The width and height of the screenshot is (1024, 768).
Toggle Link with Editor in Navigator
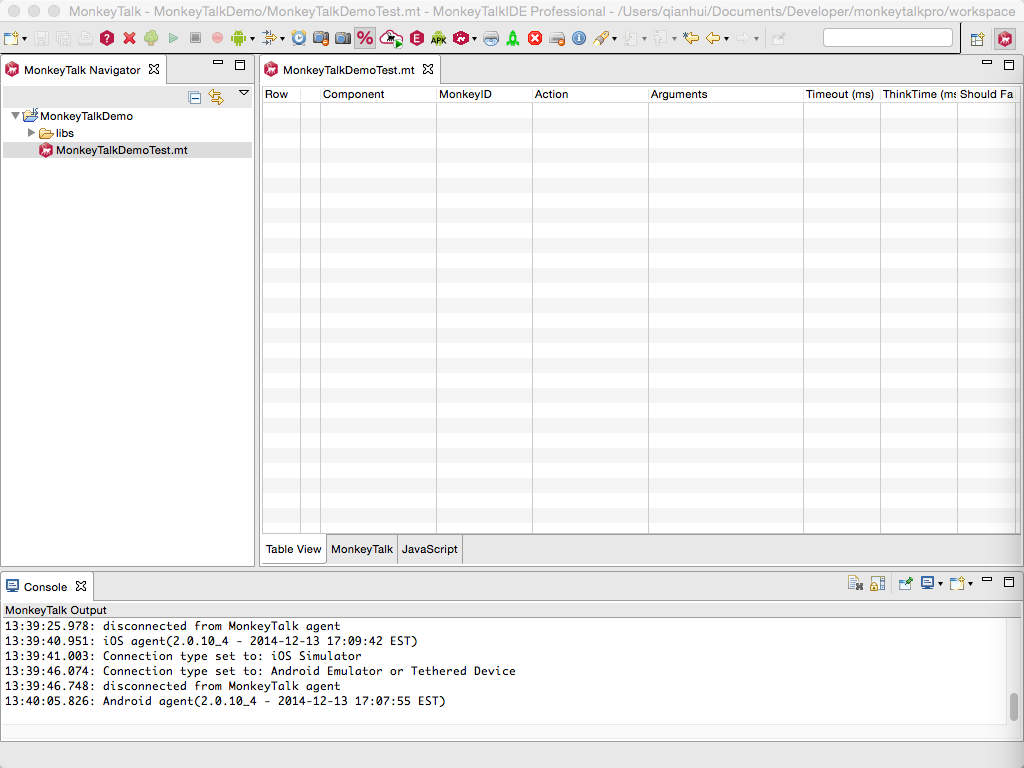(216, 97)
